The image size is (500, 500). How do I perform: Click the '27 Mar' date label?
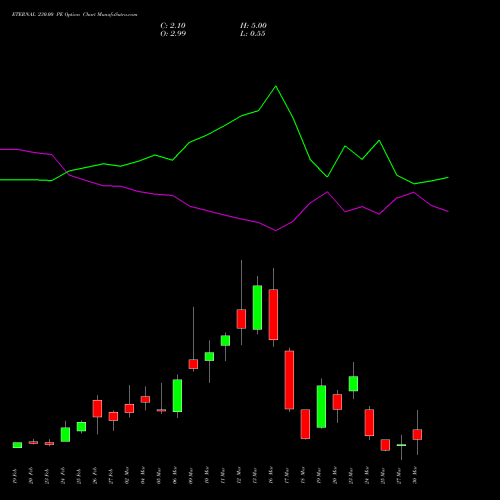point(399,476)
